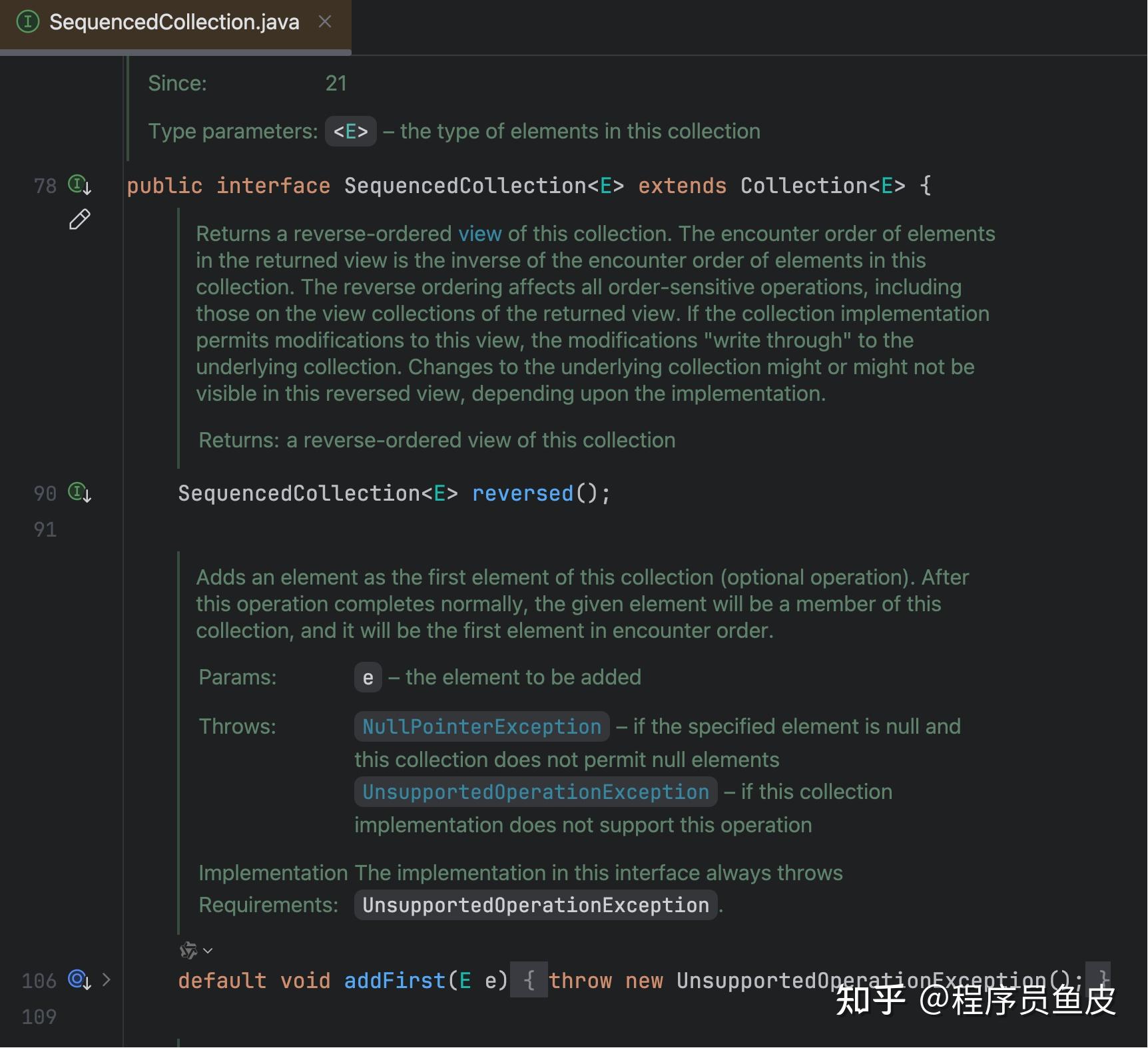Screen dimensions: 1148x1048
Task: Click the implemented-method gutter icon on line 90
Action: (x=79, y=493)
